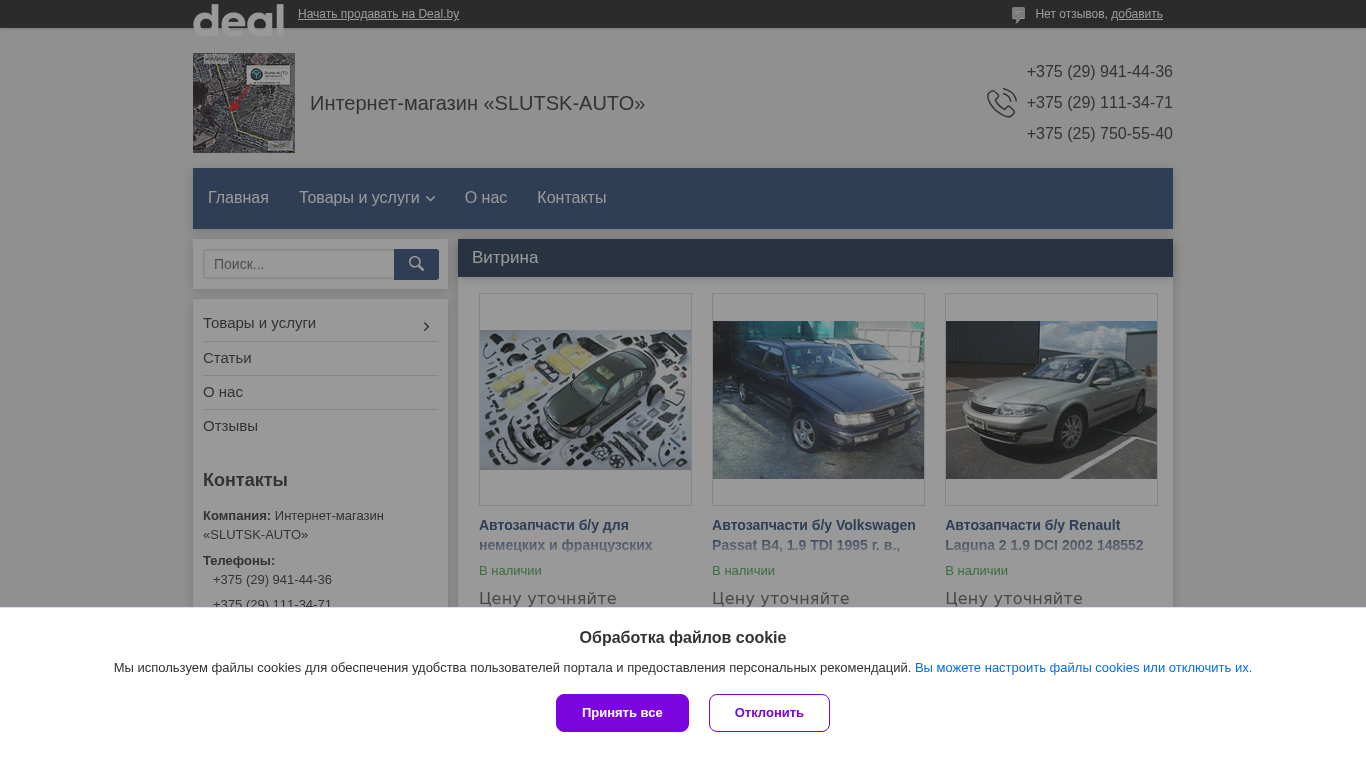Click the Витрина section heading

(x=505, y=258)
